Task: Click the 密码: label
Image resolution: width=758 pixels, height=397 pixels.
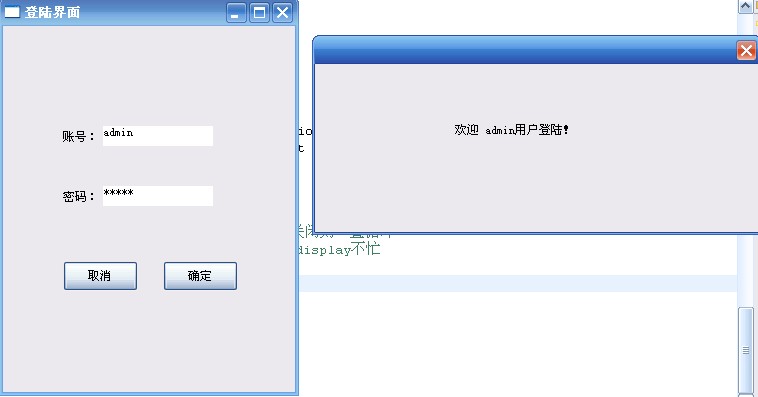Action: pyautogui.click(x=78, y=196)
